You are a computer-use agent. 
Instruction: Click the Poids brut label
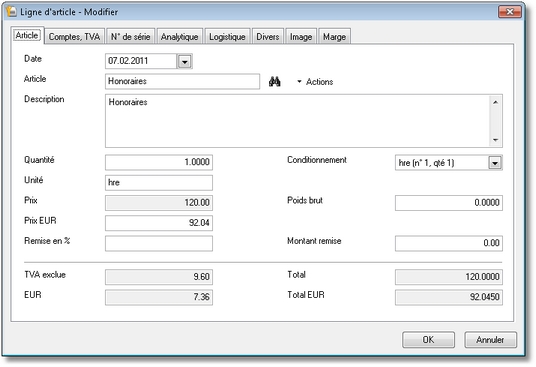[x=305, y=200]
